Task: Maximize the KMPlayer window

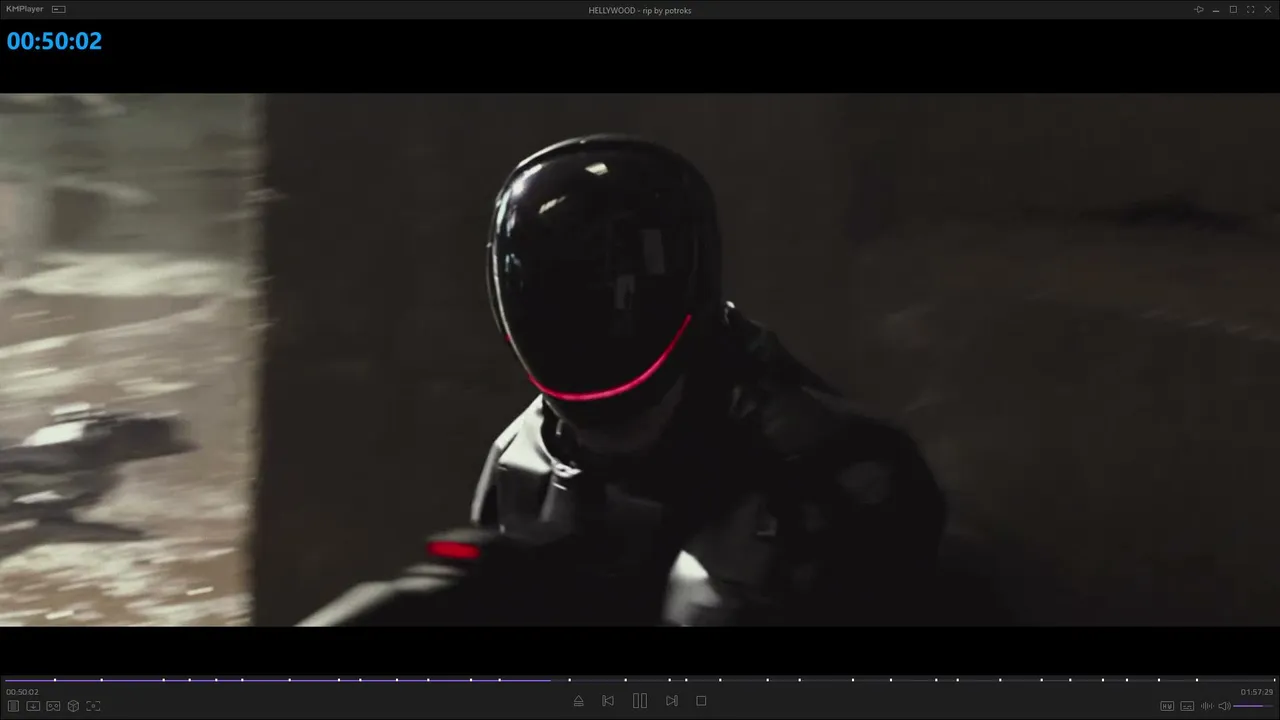Action: 1233,10
